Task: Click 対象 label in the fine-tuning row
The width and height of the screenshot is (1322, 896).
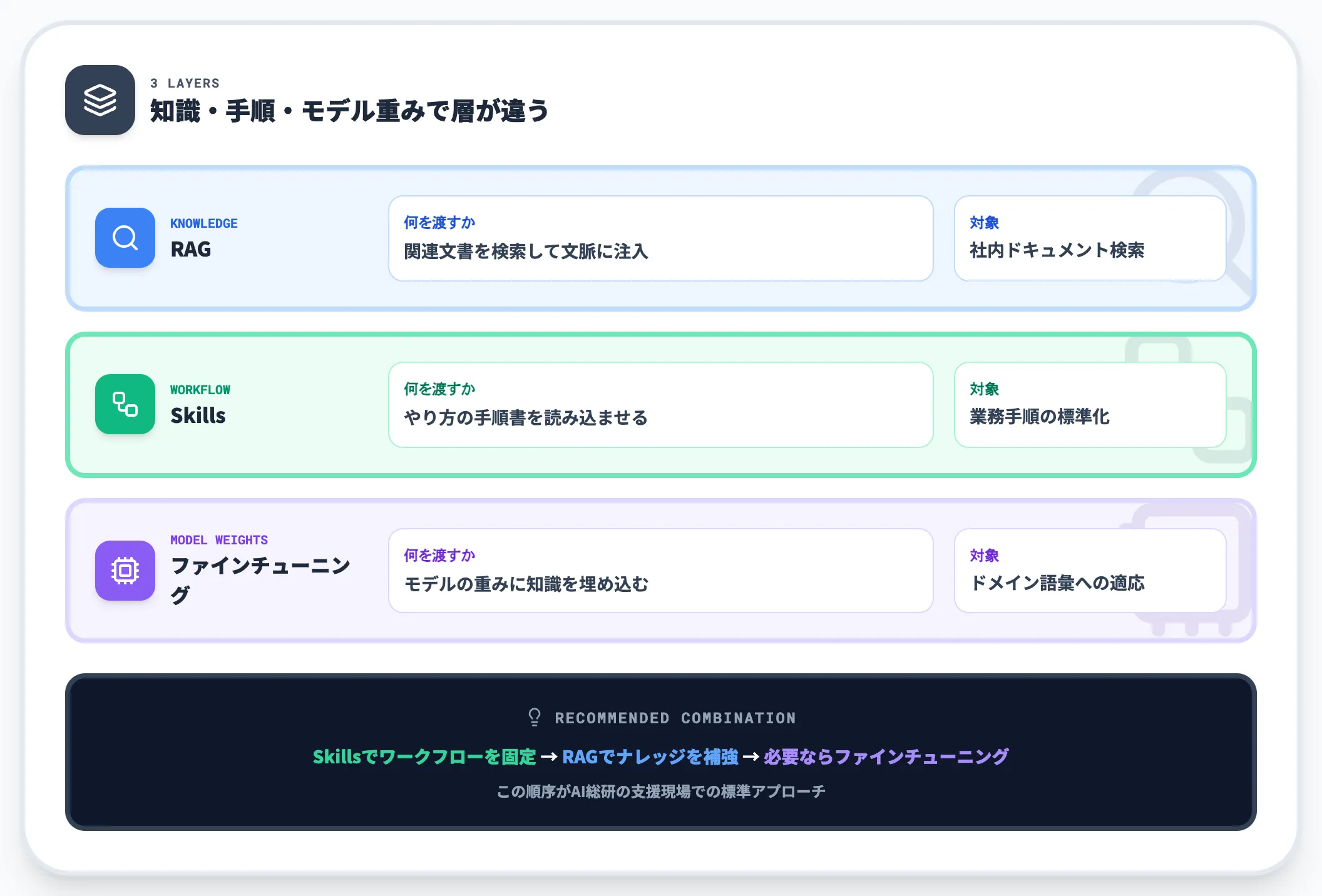Action: point(984,555)
